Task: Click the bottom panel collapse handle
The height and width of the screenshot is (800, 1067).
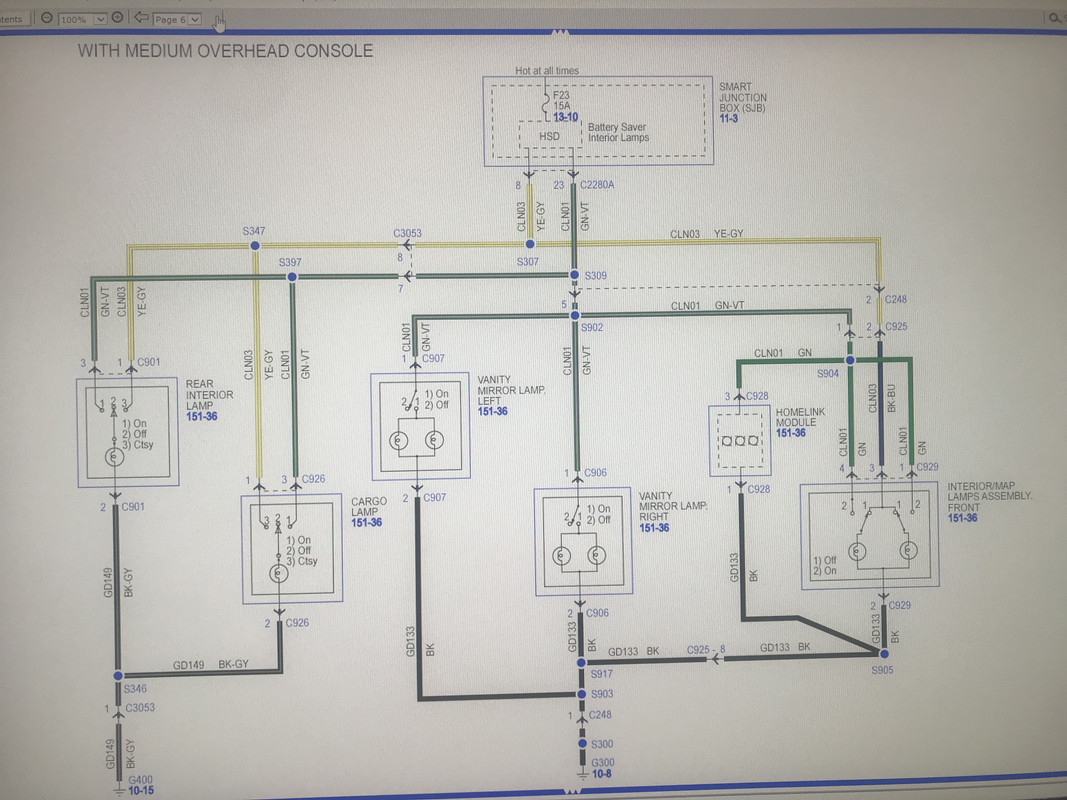Action: 572,791
